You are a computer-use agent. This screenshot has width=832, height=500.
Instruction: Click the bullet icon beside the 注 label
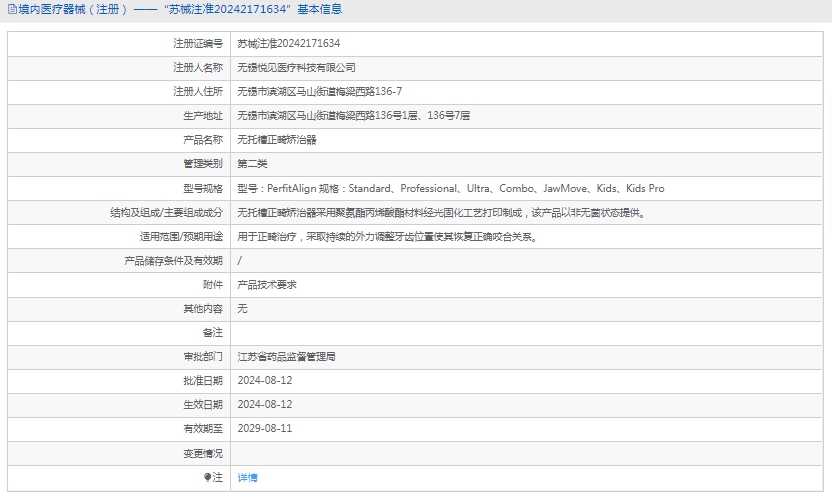[208, 478]
